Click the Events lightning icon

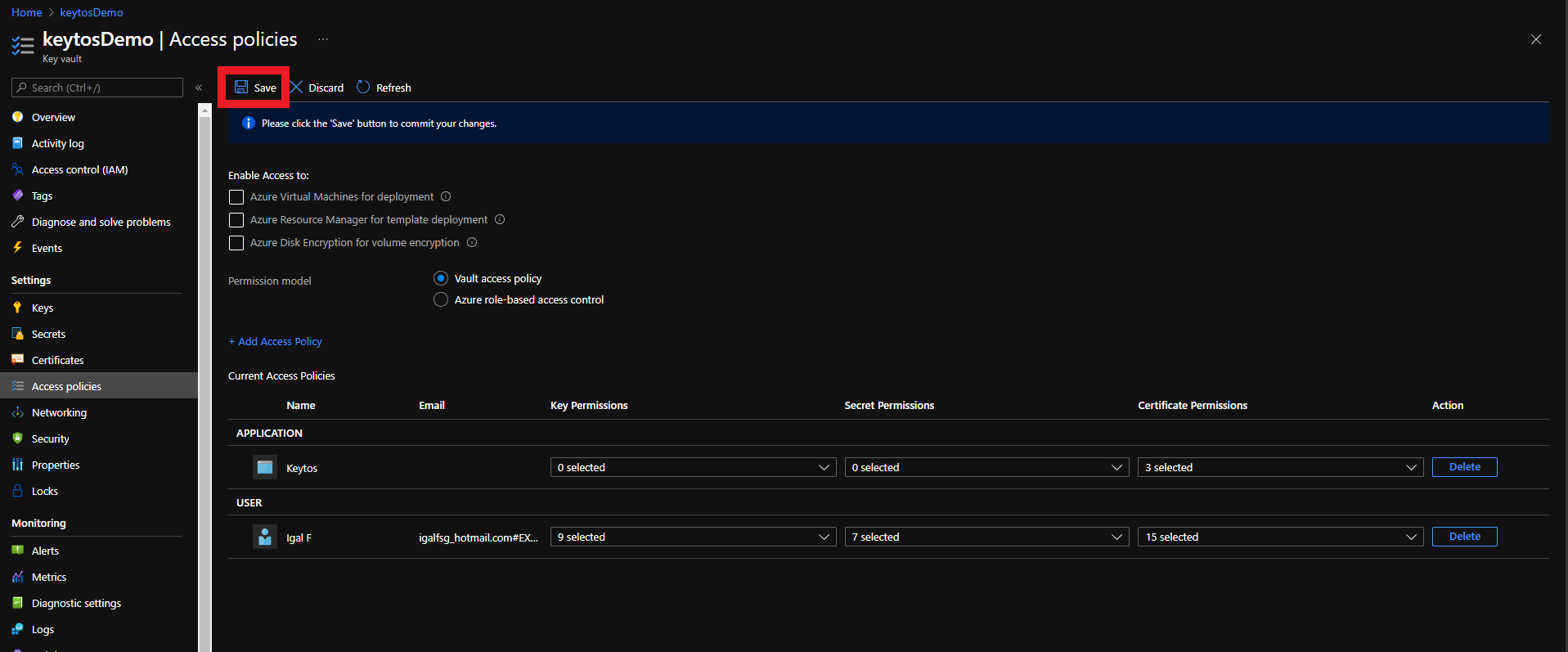point(17,248)
